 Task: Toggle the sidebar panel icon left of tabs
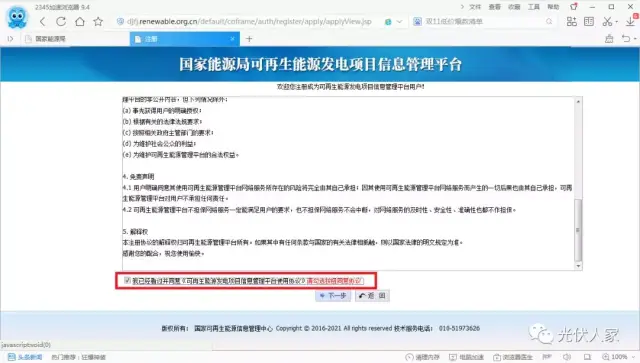pos(10,39)
